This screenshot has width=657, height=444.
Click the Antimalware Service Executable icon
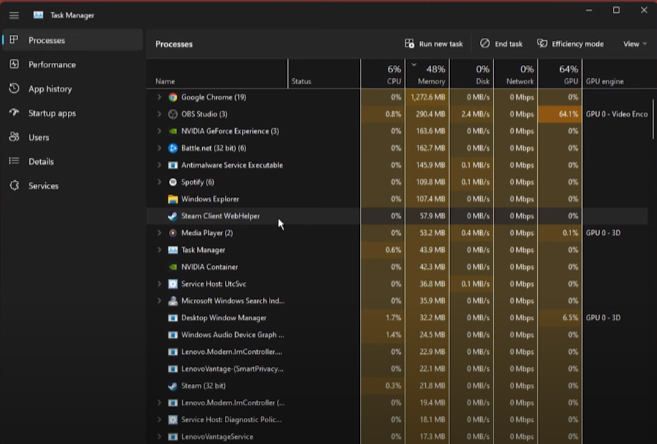coord(173,165)
